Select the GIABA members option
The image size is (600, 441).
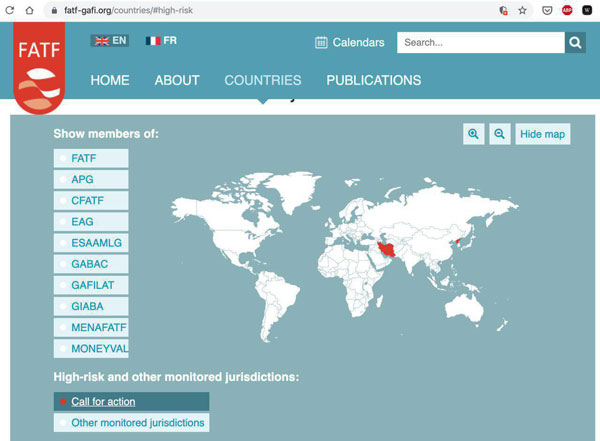[91, 306]
